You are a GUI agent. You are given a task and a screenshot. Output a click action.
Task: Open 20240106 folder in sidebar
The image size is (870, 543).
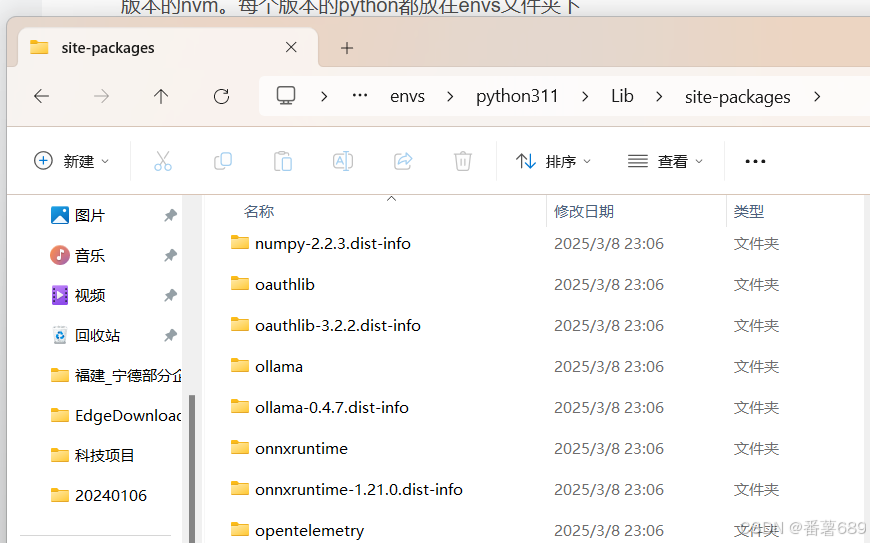pyautogui.click(x=98, y=495)
